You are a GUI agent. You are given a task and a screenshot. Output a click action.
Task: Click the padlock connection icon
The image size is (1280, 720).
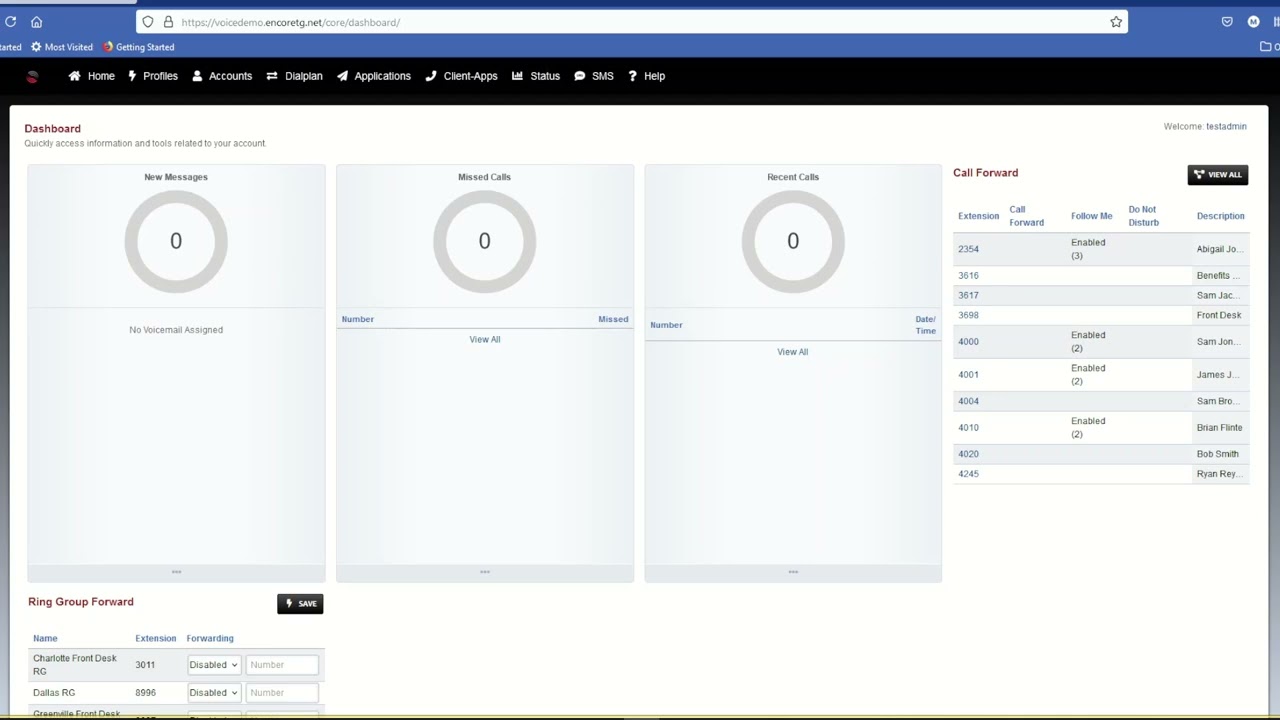(168, 22)
